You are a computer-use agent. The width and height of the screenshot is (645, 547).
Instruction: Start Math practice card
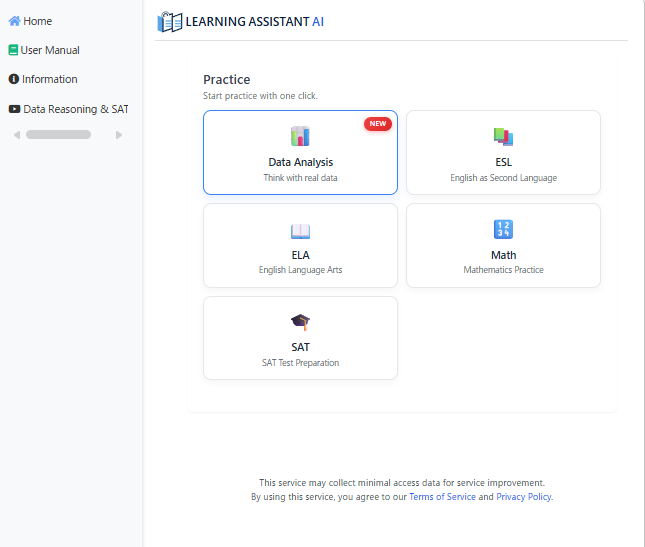click(x=503, y=246)
